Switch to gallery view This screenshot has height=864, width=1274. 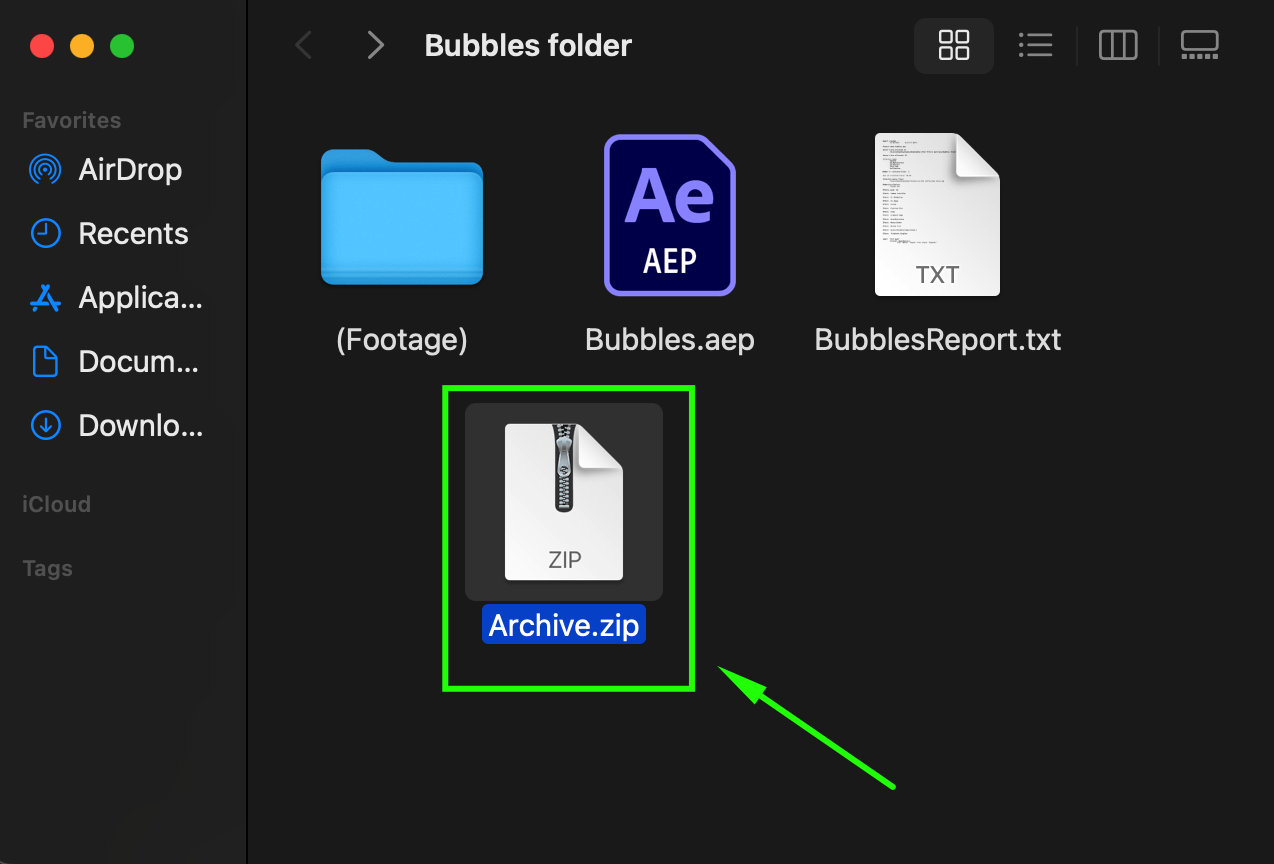click(1199, 45)
